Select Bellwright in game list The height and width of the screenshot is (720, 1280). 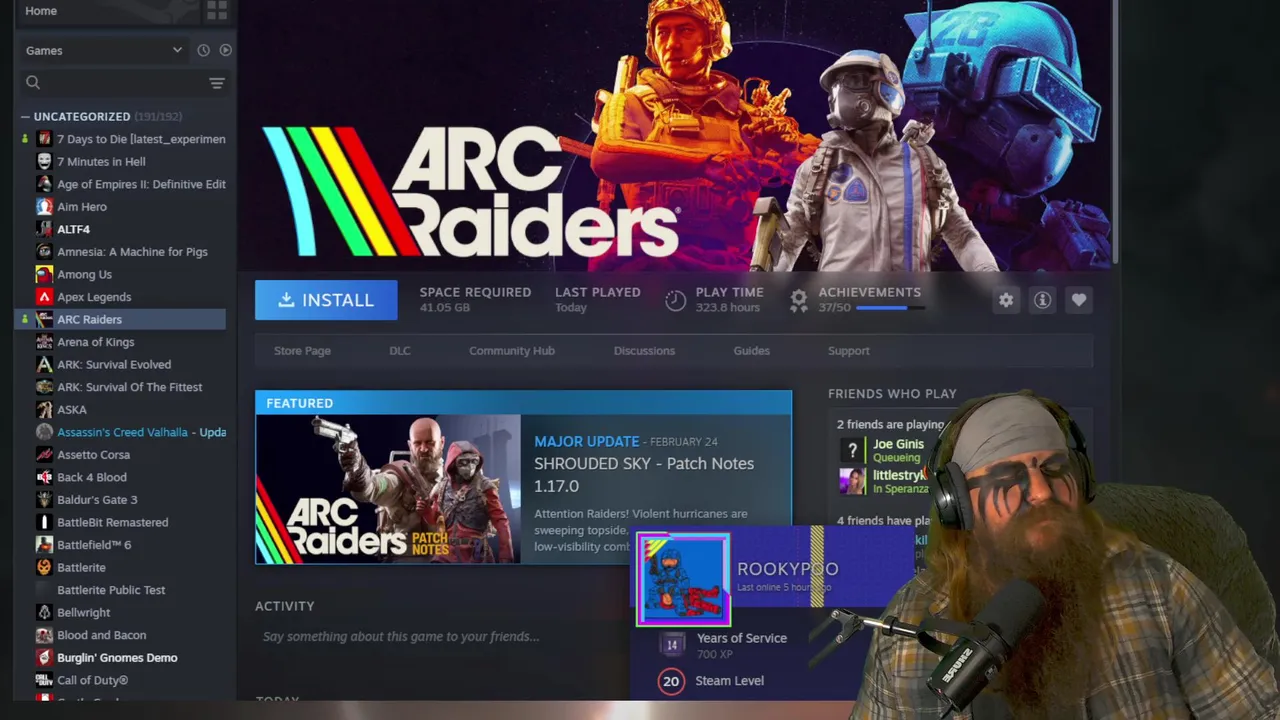coord(84,612)
